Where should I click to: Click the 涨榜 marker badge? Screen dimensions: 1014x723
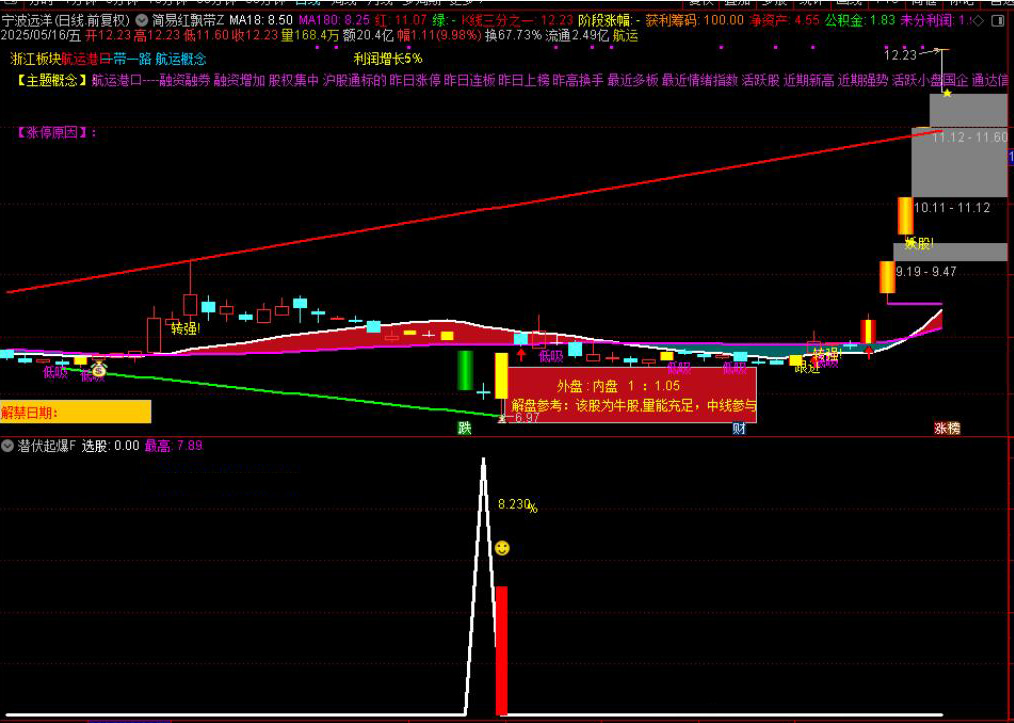pos(946,428)
